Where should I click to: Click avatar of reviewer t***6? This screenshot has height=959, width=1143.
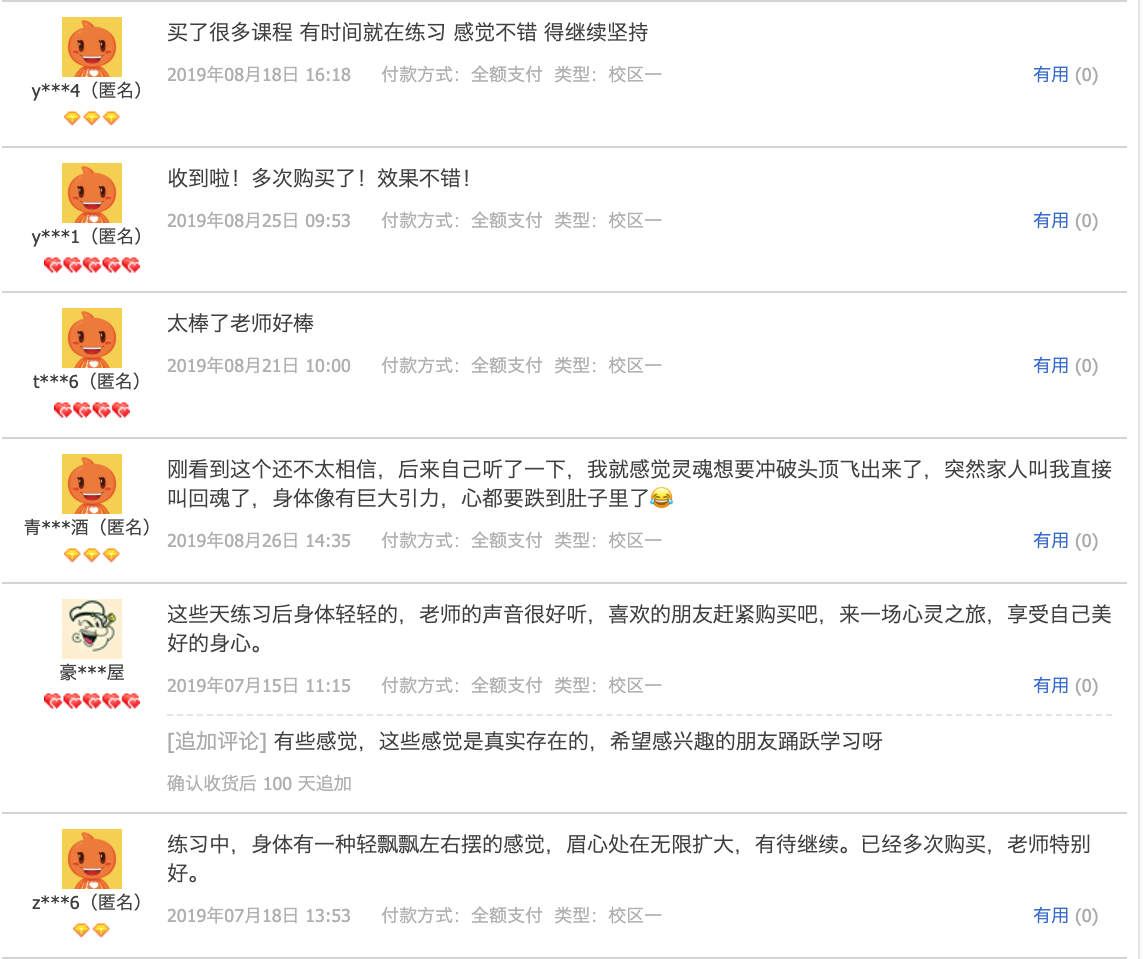[92, 337]
